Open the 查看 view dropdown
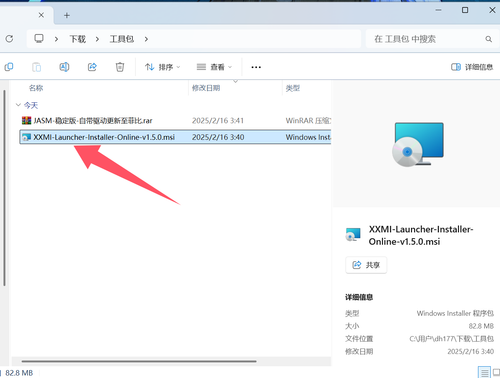The height and width of the screenshot is (378, 500). 214,67
